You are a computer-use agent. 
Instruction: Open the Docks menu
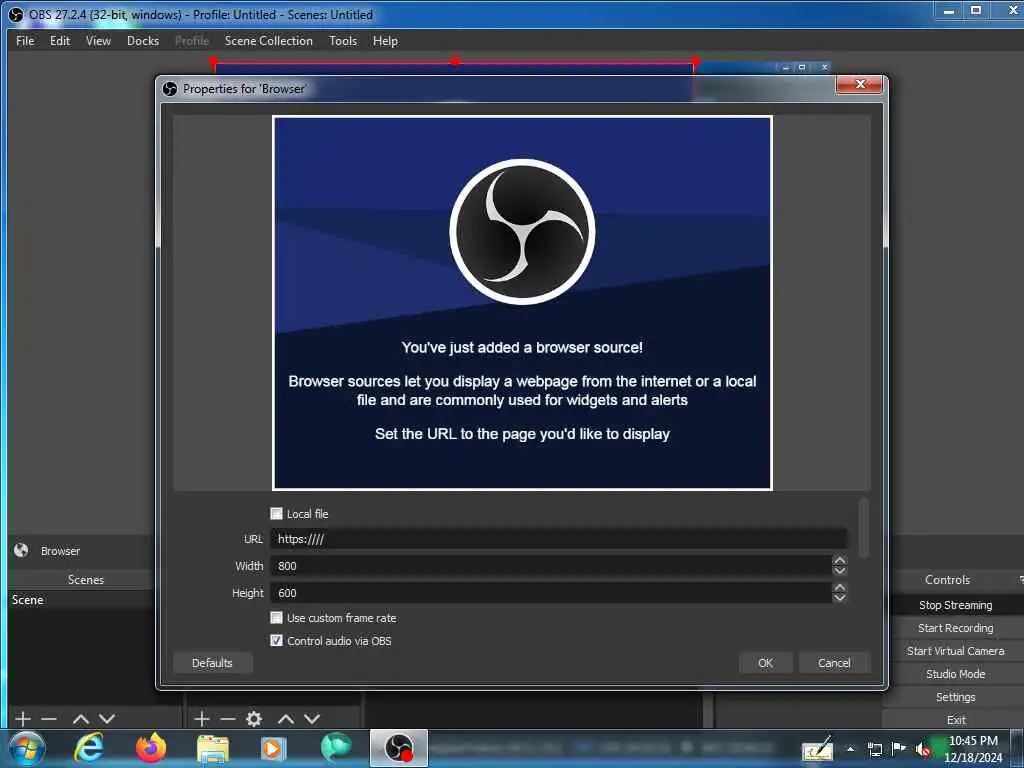point(143,40)
